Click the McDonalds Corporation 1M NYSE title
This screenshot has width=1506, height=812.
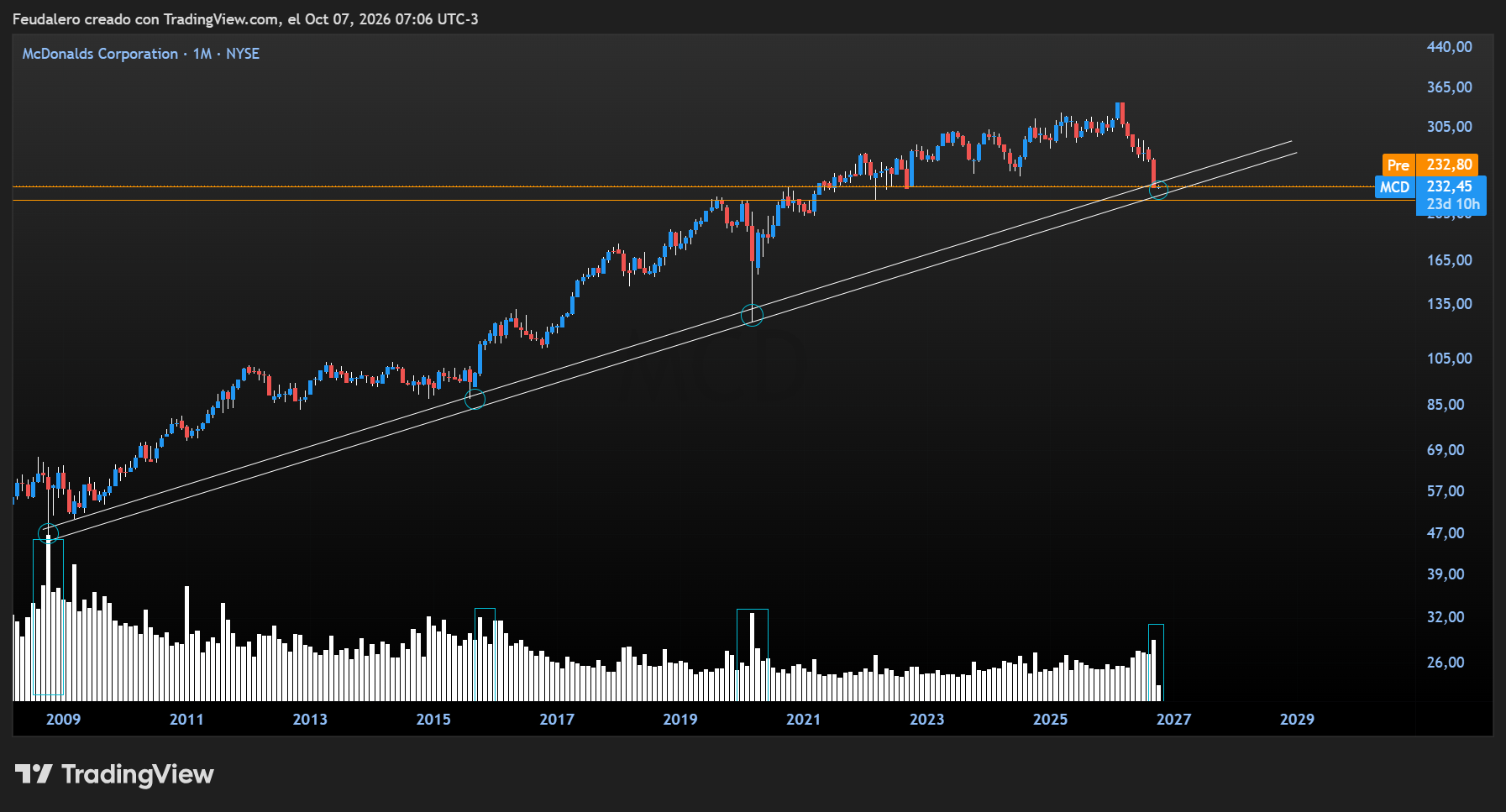(141, 54)
